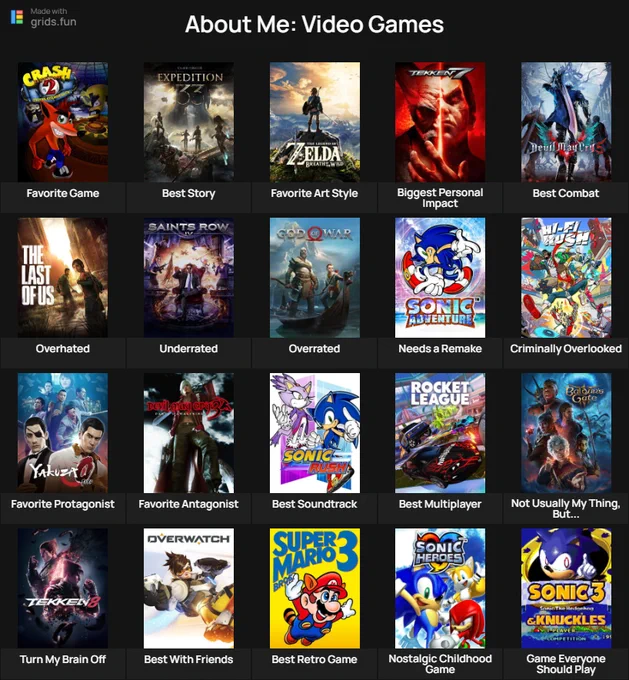This screenshot has height=680, width=629.
Task: Click the Favorite Art Style label
Action: pyautogui.click(x=314, y=193)
